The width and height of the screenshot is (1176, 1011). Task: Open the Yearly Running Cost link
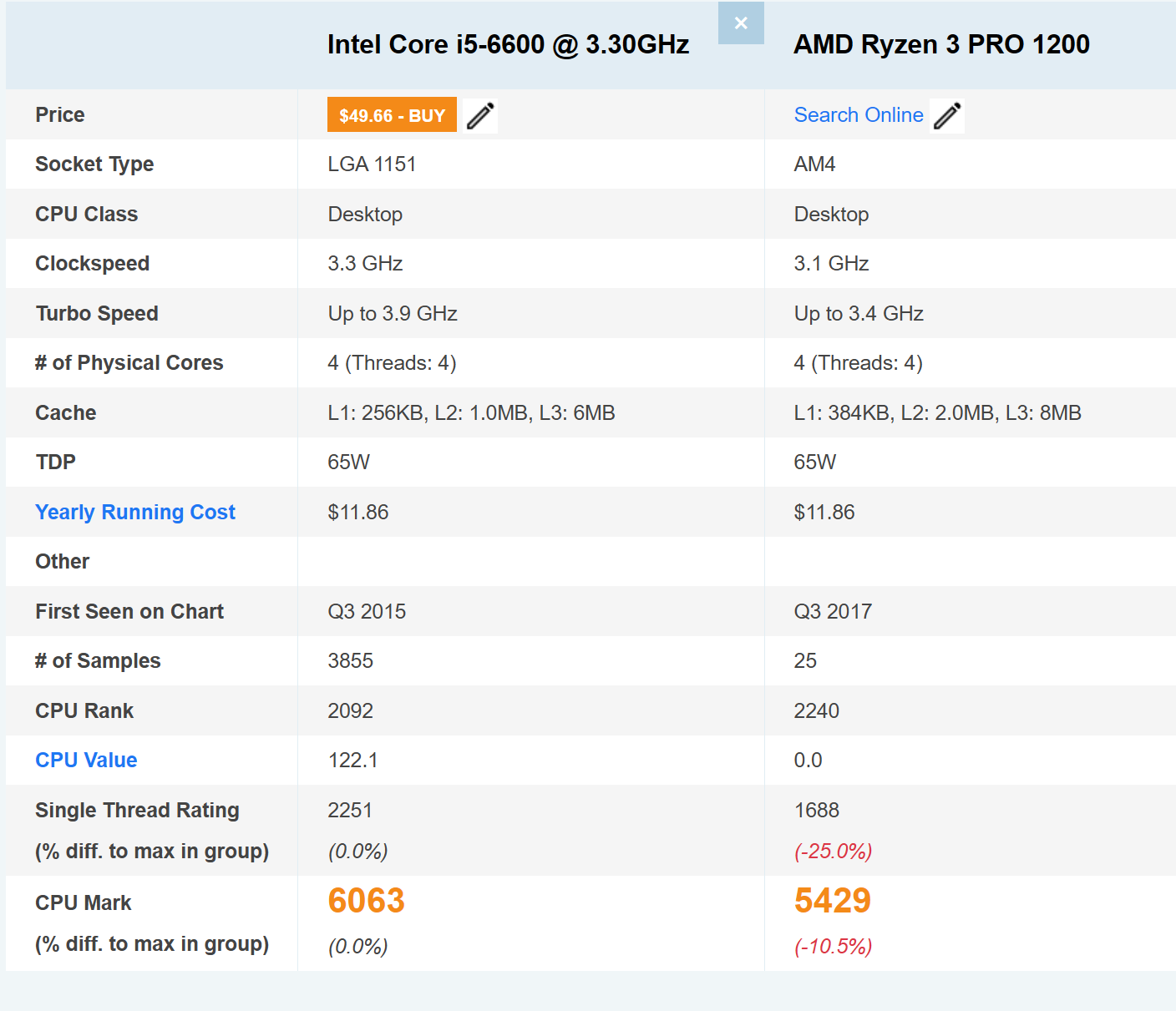point(135,512)
